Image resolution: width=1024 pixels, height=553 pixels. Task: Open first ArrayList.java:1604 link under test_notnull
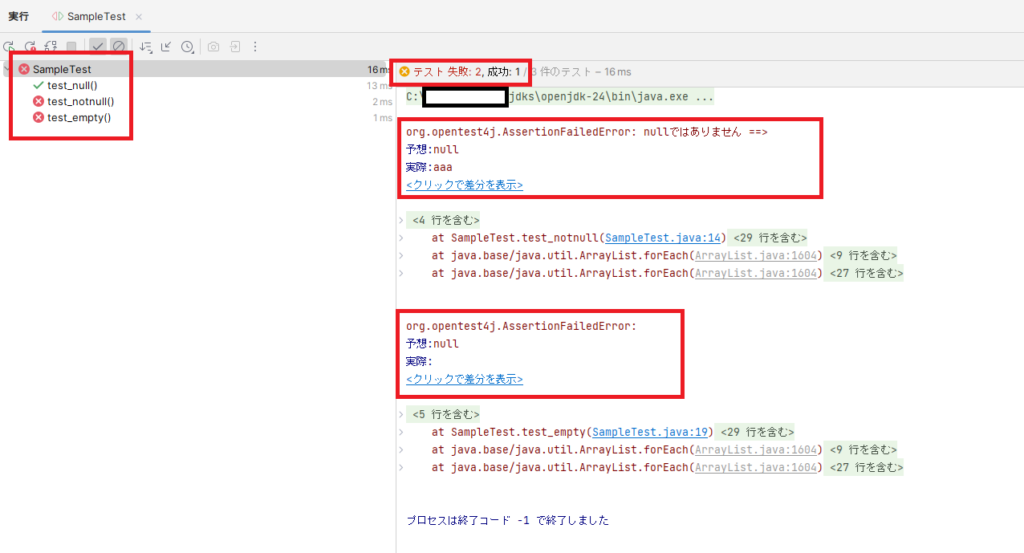coord(756,255)
